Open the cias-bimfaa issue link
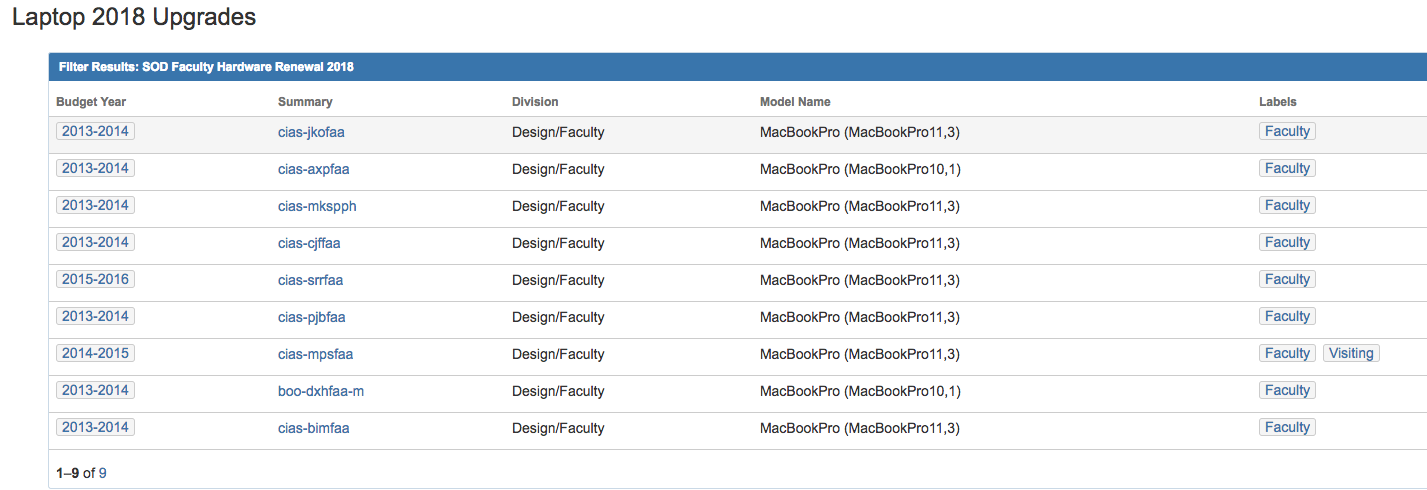1427x490 pixels. point(313,428)
